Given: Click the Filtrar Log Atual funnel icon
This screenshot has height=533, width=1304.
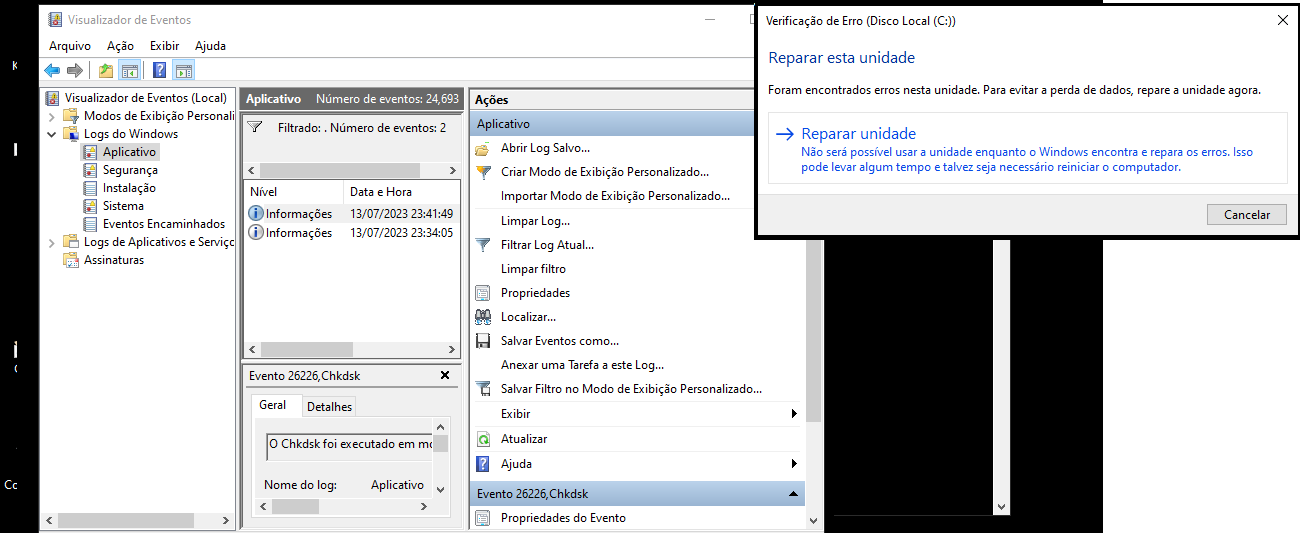Looking at the screenshot, I should pos(483,244).
